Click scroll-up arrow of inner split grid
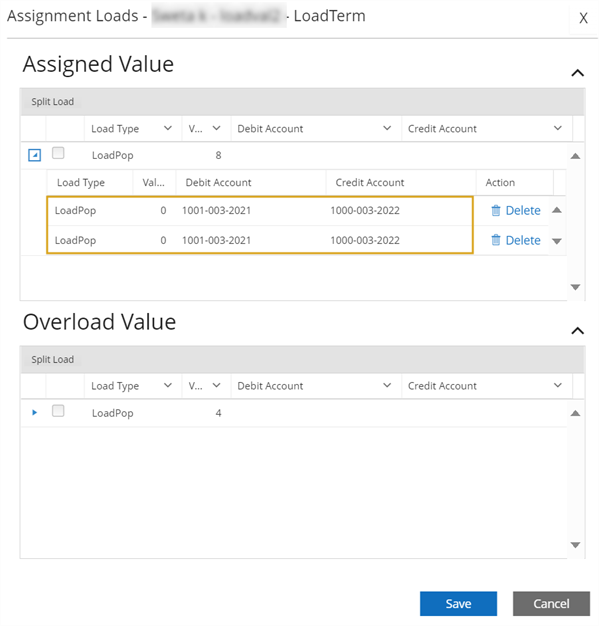Viewport: 599px width, 626px height. pos(557,210)
